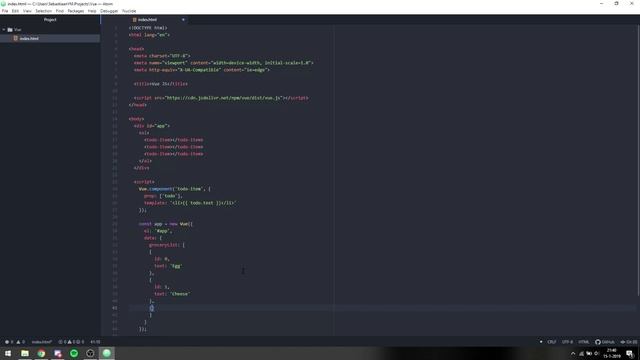Open the File menu
This screenshot has height=360, width=640.
(5, 11)
